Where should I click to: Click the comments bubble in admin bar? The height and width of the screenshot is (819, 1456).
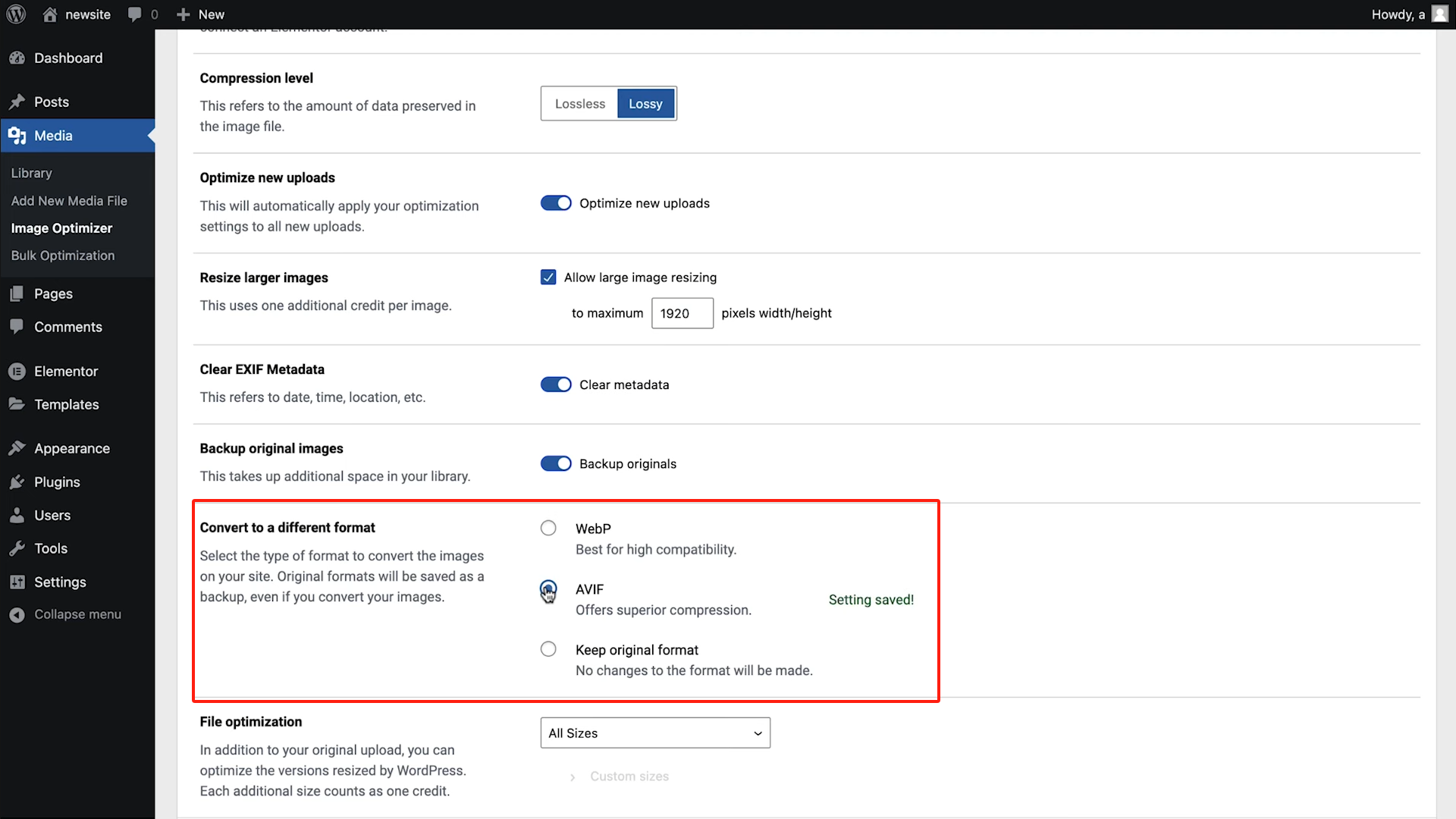tap(135, 14)
